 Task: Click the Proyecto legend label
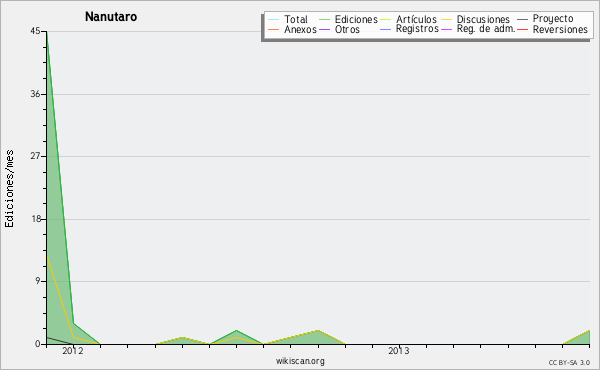pyautogui.click(x=553, y=19)
